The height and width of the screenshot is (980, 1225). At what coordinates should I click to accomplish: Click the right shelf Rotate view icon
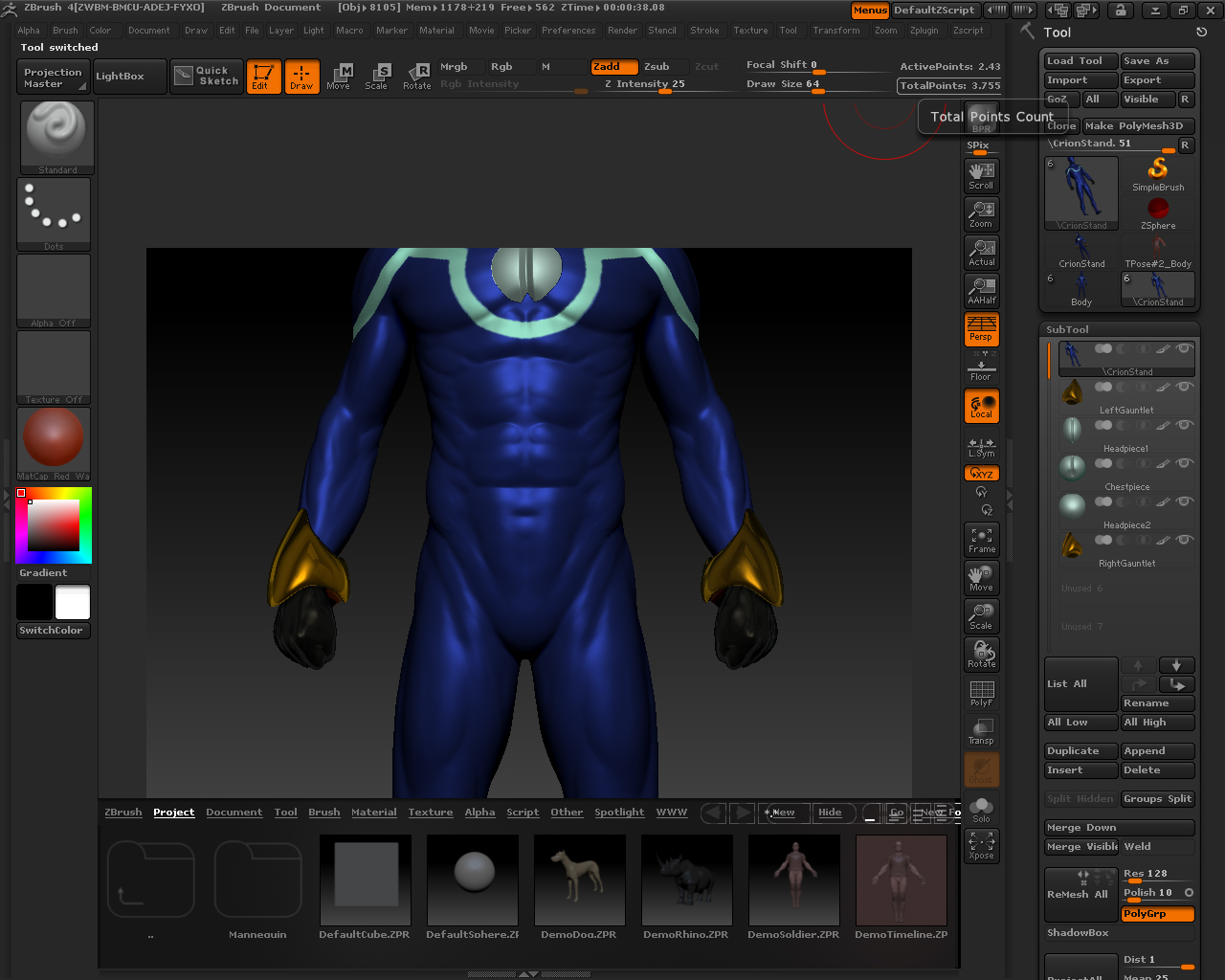tap(982, 655)
